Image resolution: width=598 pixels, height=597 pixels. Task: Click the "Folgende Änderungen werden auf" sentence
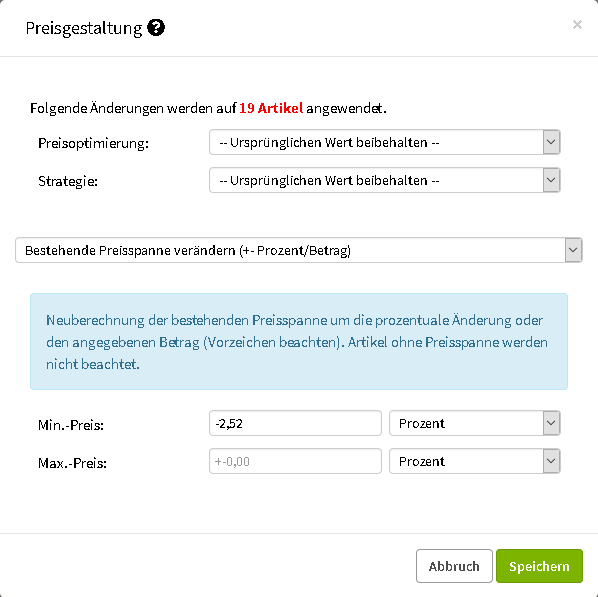(x=133, y=109)
